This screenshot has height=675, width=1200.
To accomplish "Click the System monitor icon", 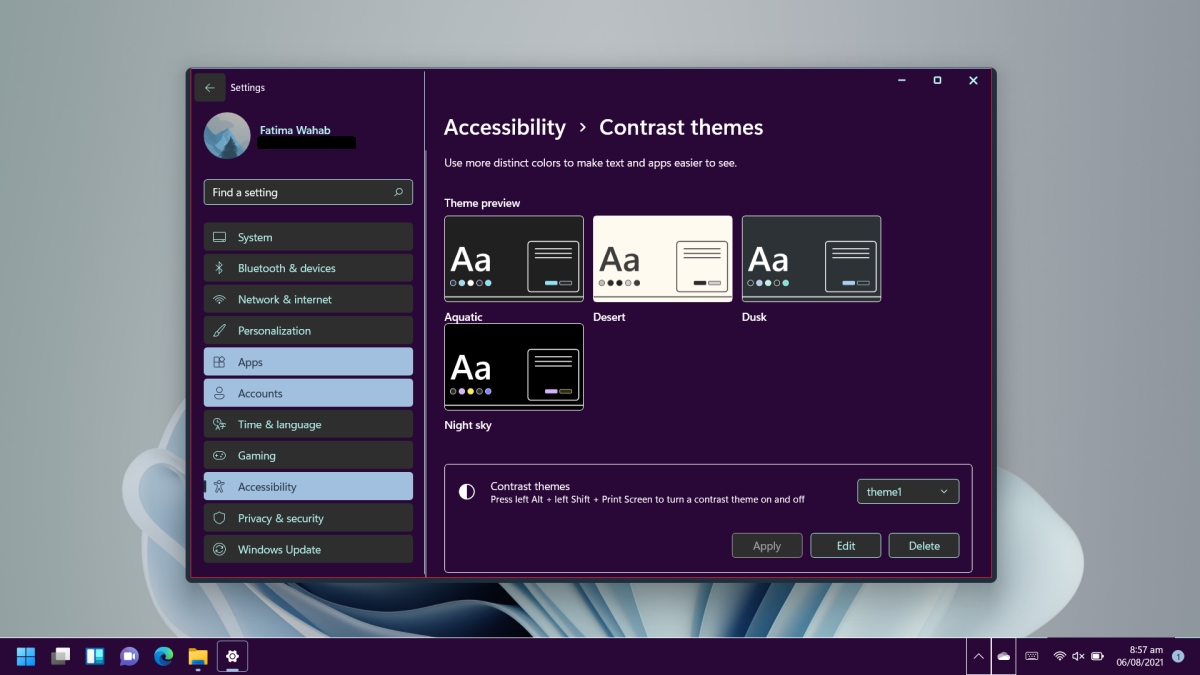I will point(219,237).
